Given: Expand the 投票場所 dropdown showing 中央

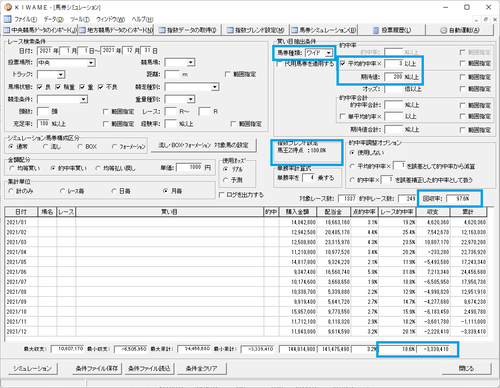Looking at the screenshot, I should (91, 63).
